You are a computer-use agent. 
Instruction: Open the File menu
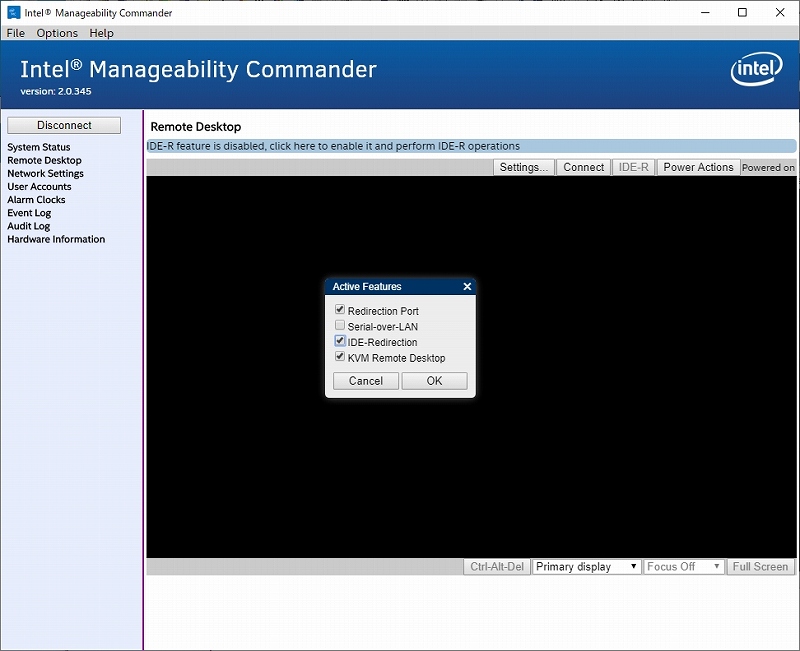point(15,33)
